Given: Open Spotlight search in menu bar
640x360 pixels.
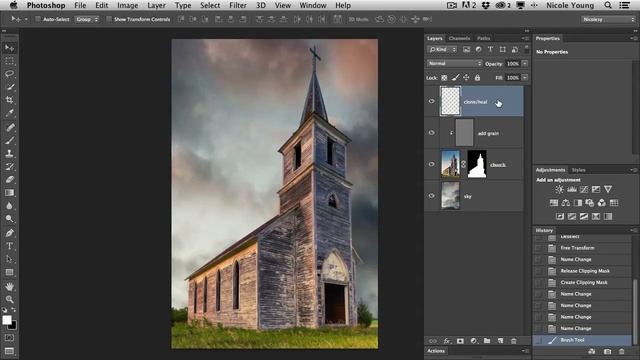Looking at the screenshot, I should coord(608,5).
